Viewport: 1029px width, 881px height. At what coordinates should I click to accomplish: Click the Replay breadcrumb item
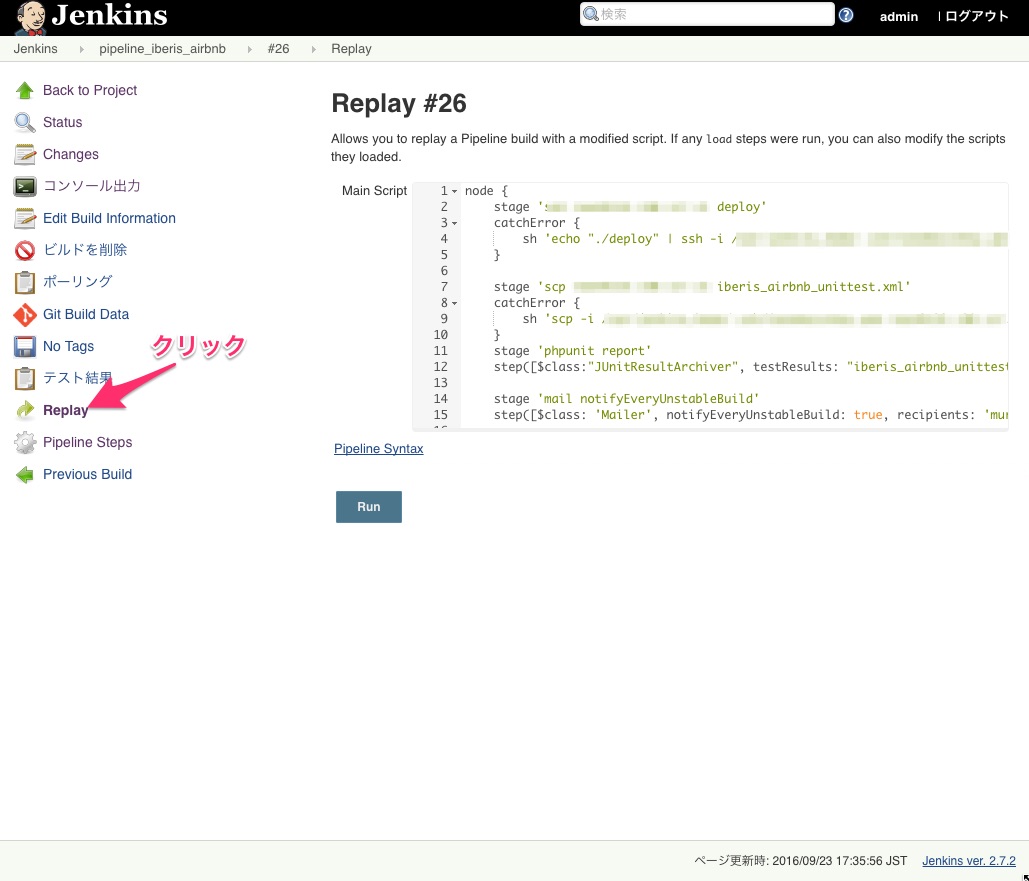click(351, 49)
